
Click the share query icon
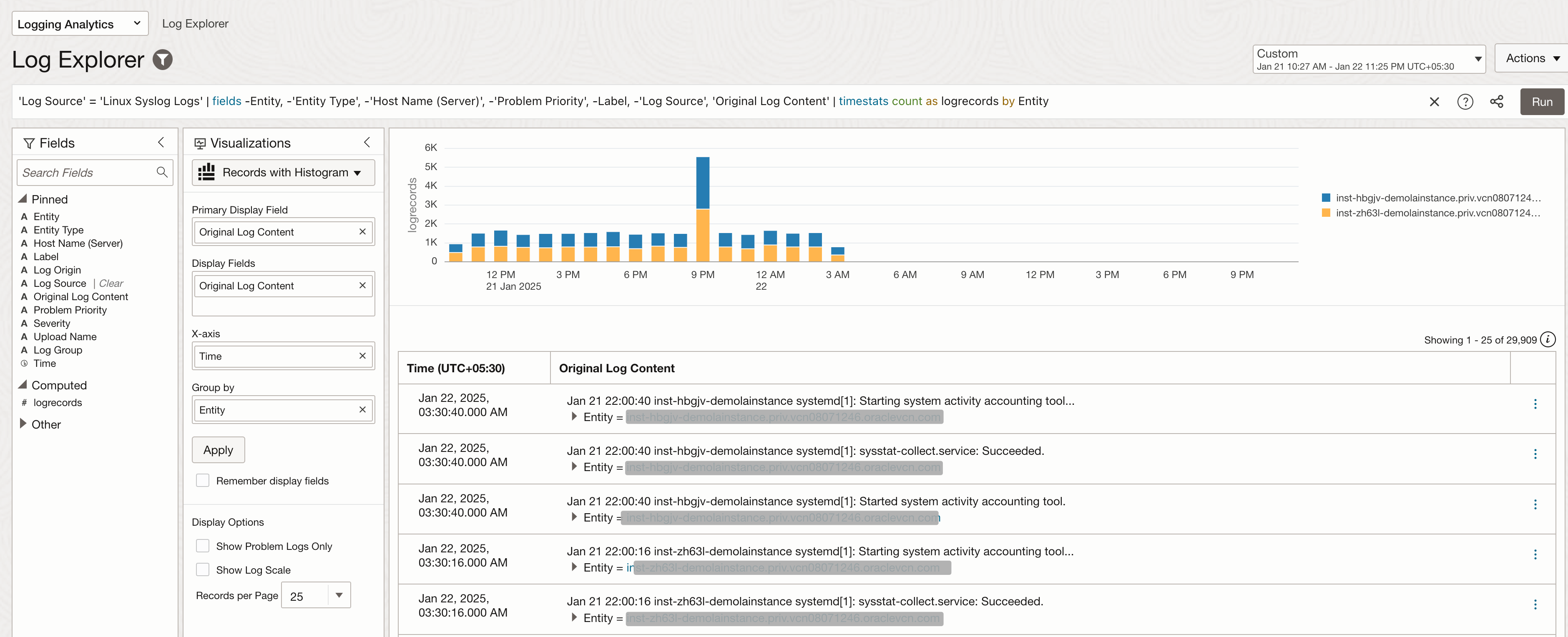[x=1496, y=102]
